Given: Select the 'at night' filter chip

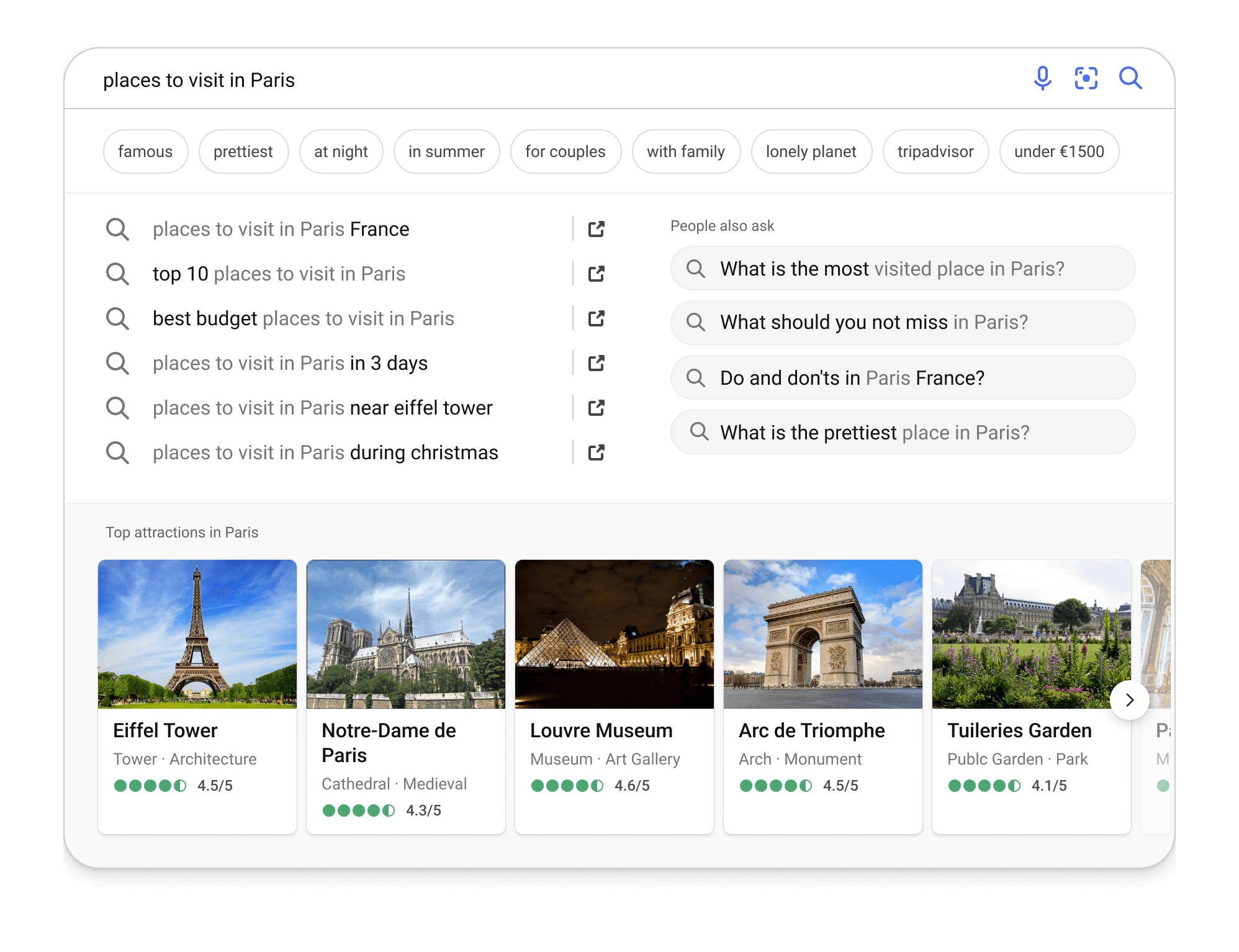Looking at the screenshot, I should coord(341,151).
